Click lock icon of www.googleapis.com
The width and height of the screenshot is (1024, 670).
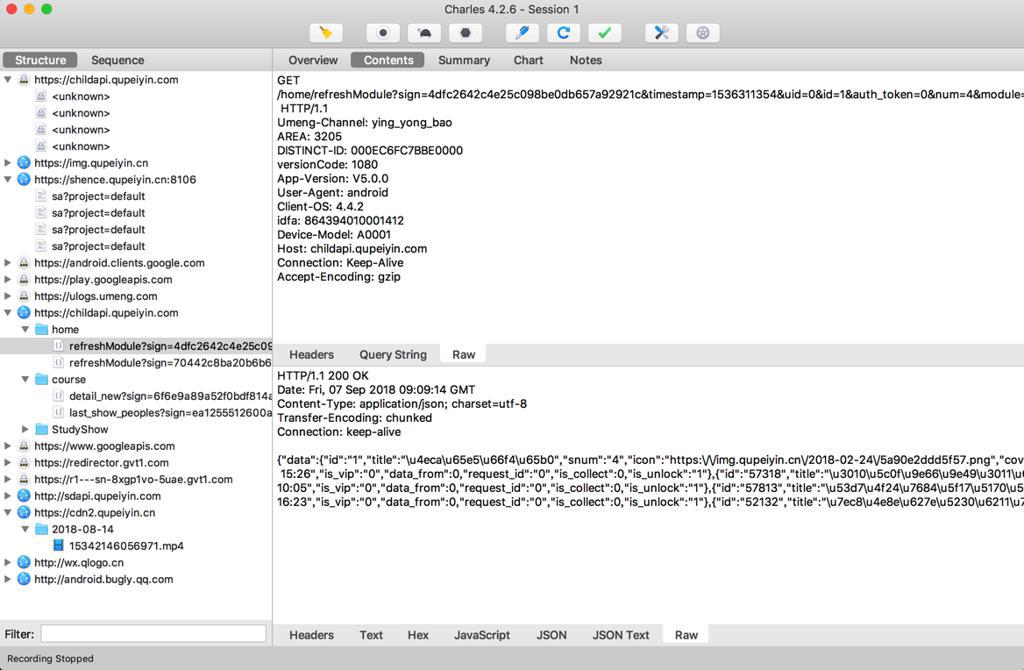24,446
